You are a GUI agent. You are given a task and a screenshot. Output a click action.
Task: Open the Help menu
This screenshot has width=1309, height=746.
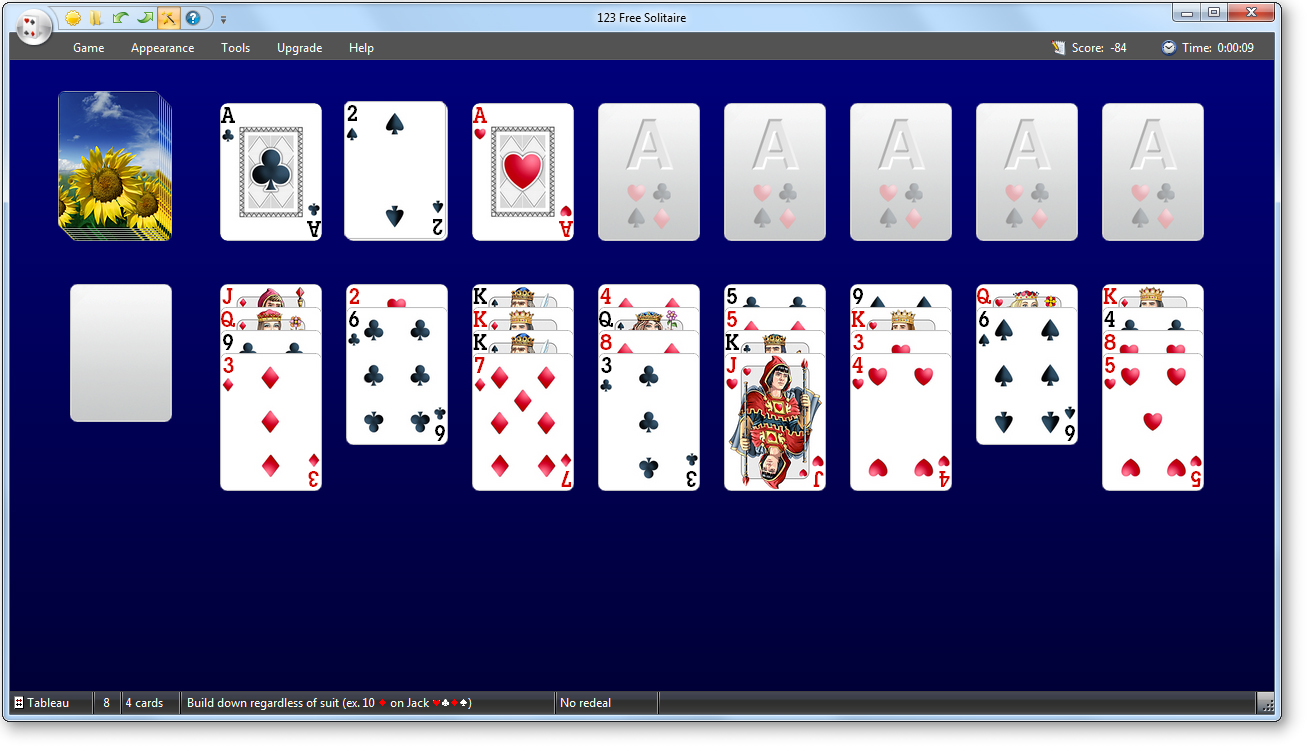pyautogui.click(x=361, y=48)
